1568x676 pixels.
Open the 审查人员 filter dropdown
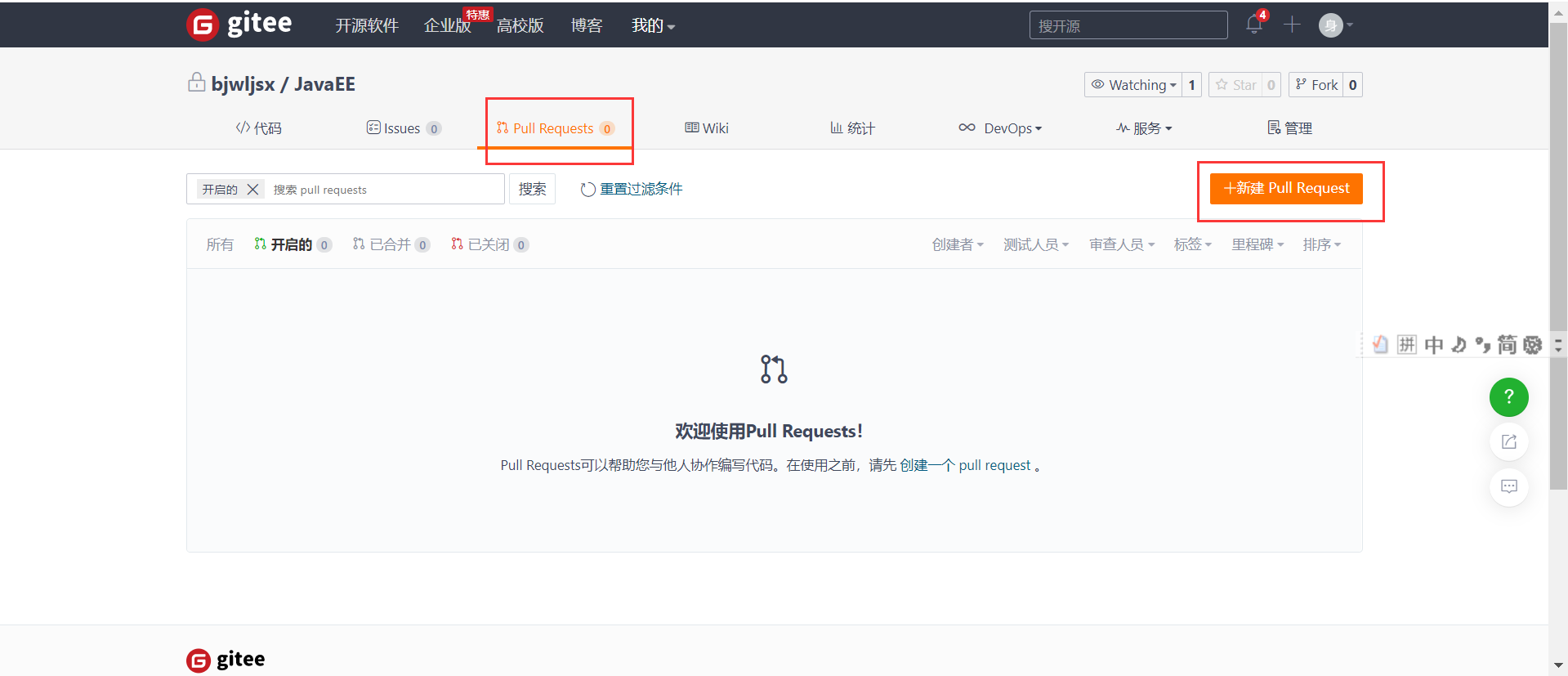point(1122,244)
